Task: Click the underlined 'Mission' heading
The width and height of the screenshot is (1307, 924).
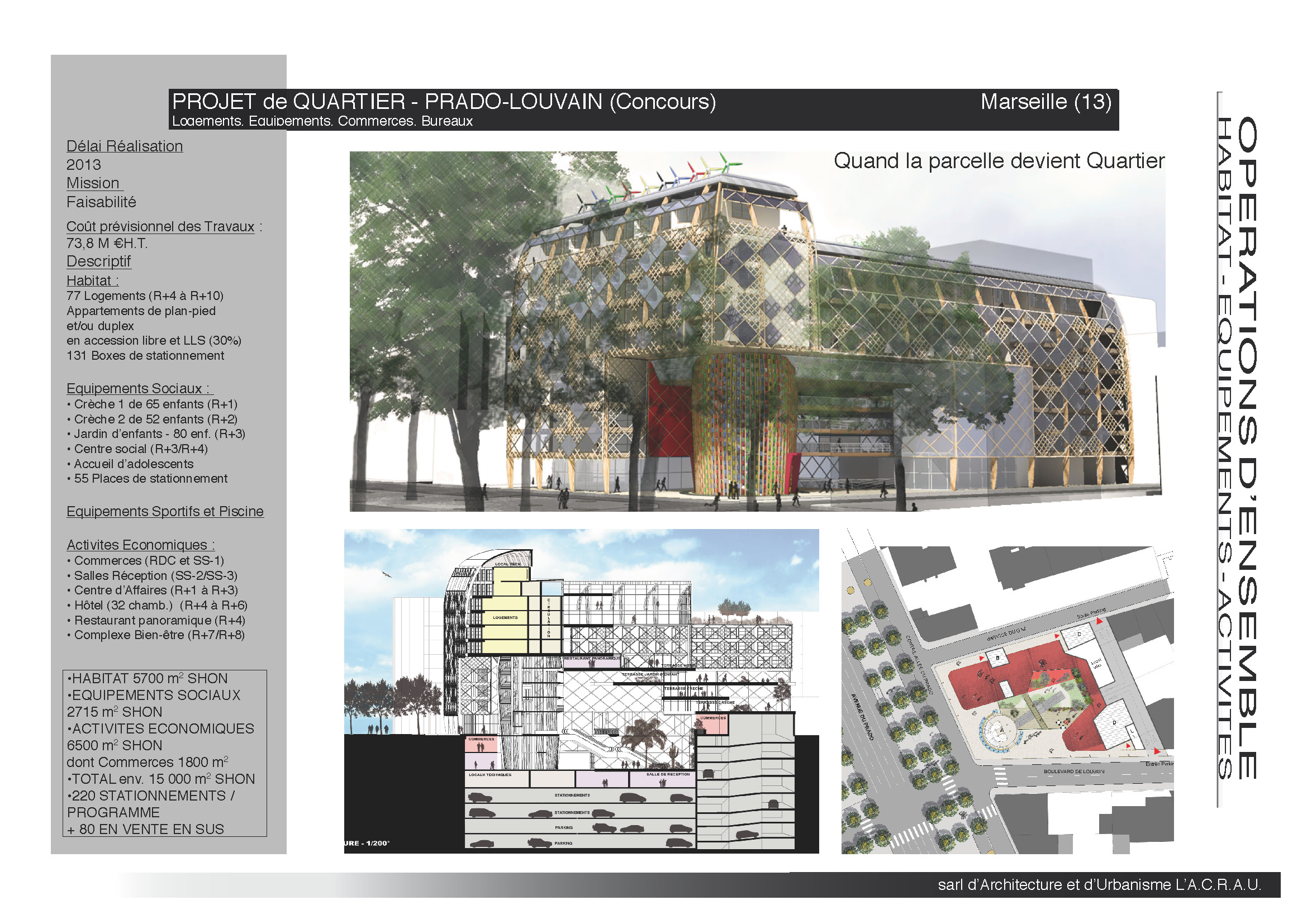Action: coord(93,183)
